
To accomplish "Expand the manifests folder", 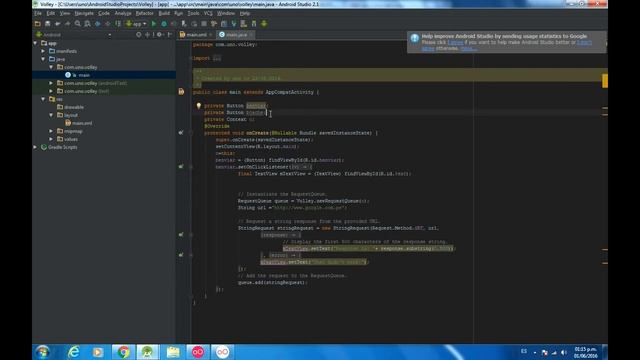I will (43, 51).
